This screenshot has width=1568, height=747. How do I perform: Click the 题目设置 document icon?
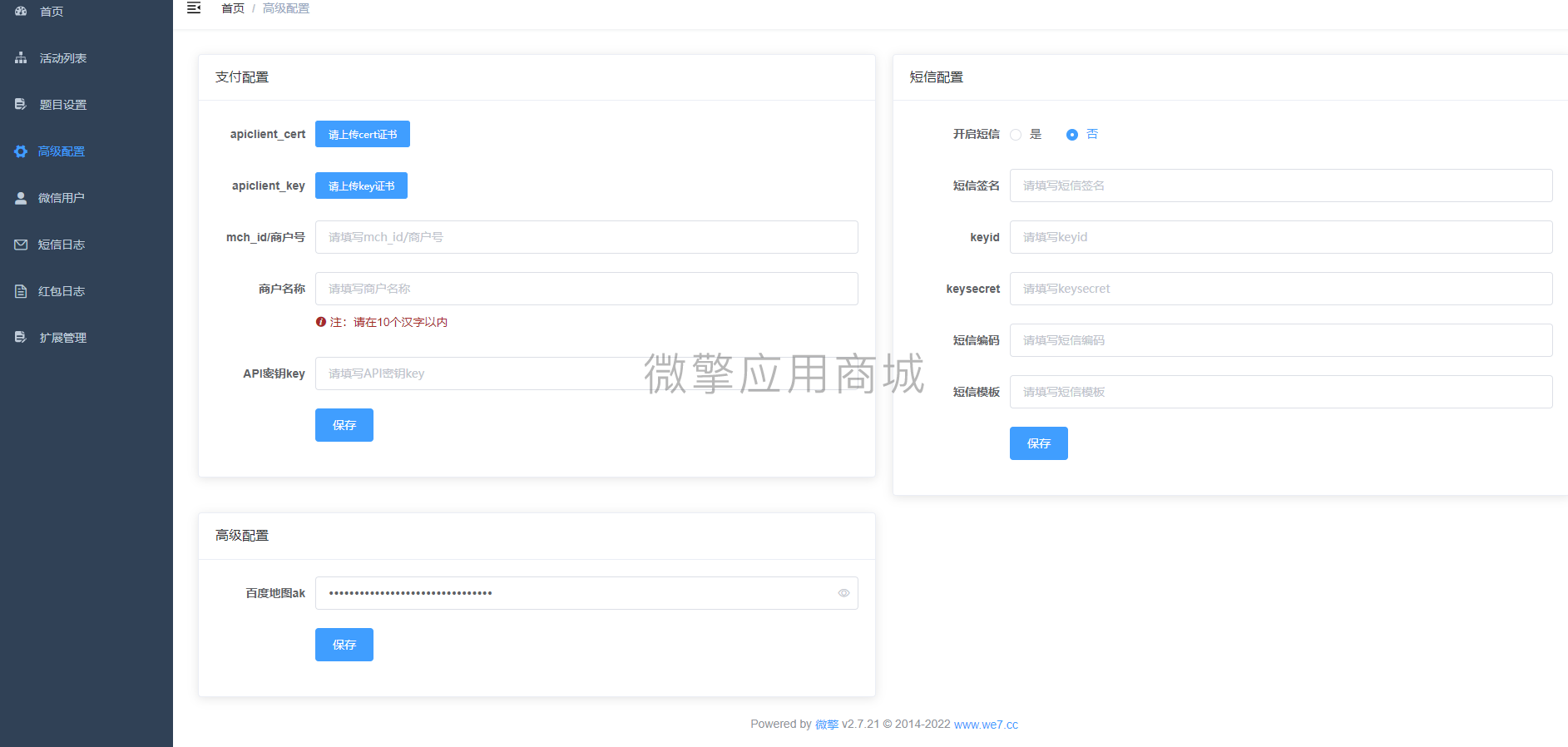point(21,105)
